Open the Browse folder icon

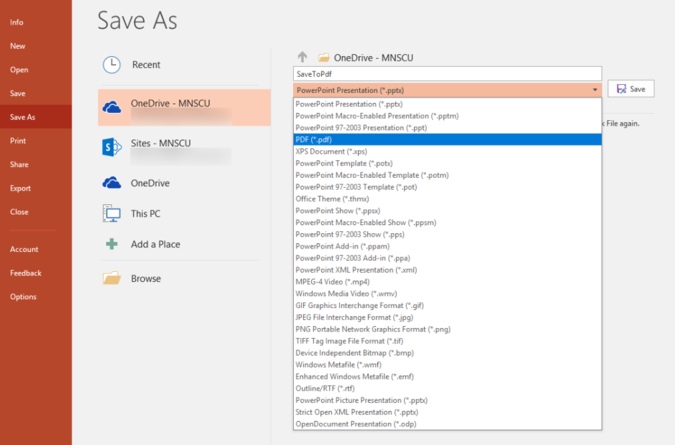(112, 278)
